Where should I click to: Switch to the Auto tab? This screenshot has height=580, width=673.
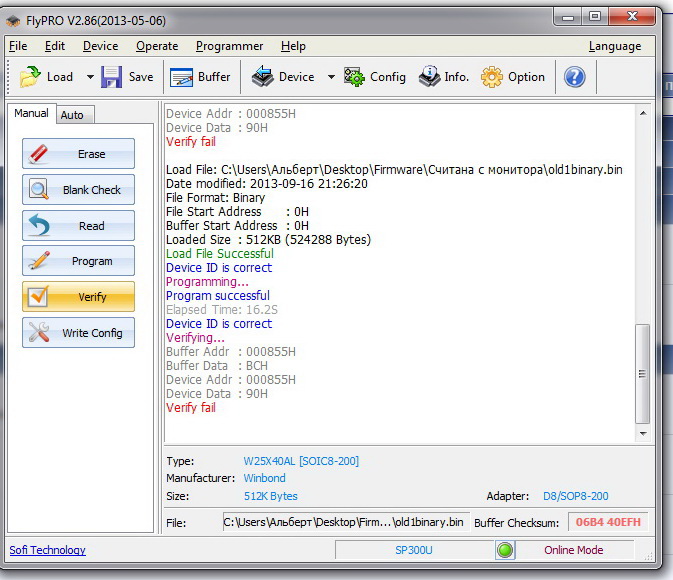(72, 115)
